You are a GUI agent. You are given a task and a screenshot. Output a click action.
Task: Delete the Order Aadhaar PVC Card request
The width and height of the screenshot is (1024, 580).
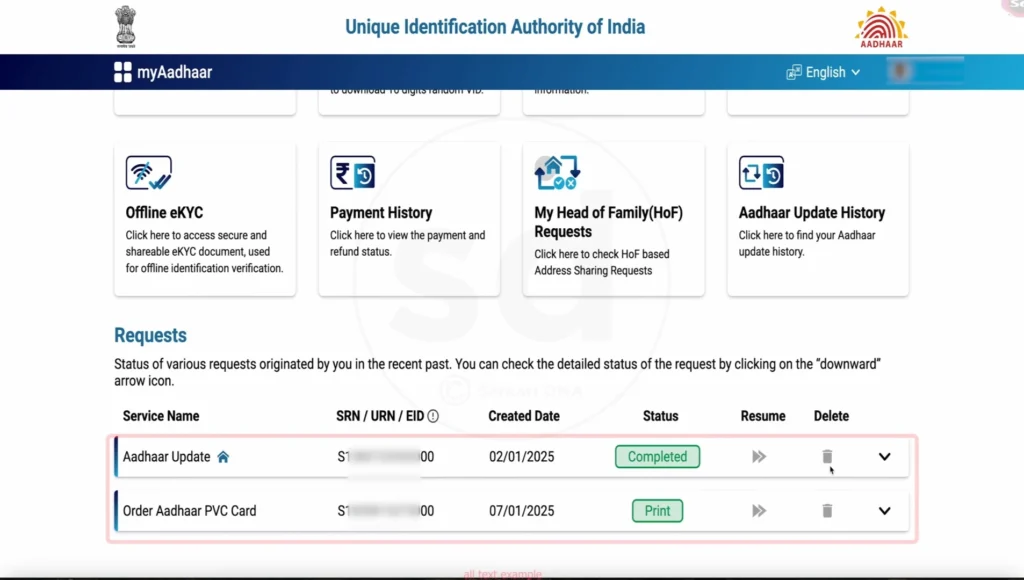[x=827, y=511]
